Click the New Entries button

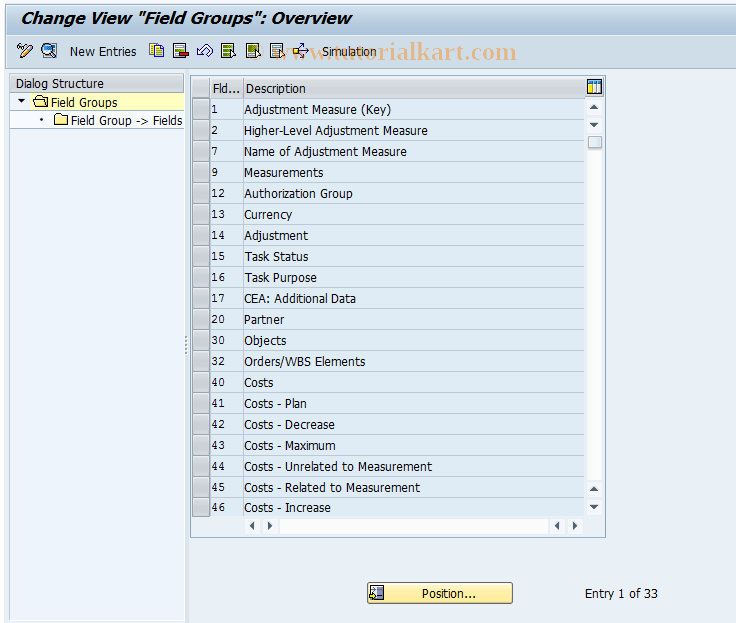point(103,51)
